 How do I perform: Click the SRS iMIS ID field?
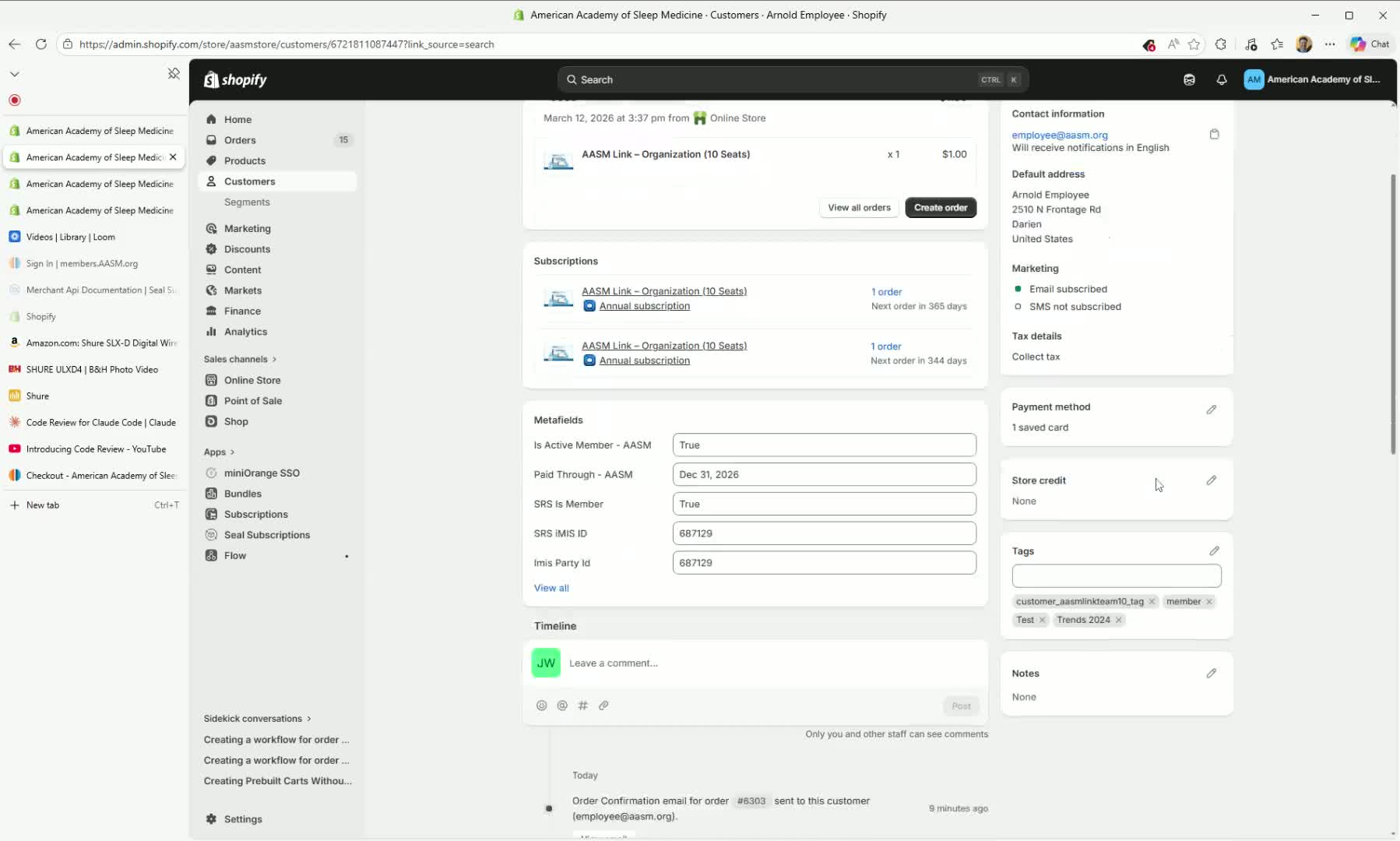coord(824,533)
